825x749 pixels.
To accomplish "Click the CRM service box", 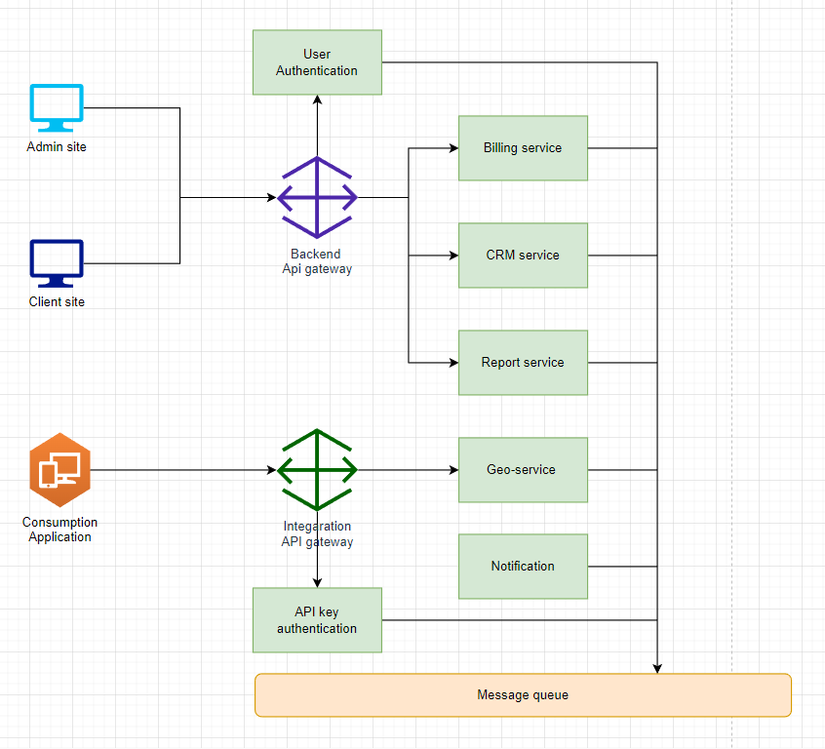I will [x=522, y=255].
